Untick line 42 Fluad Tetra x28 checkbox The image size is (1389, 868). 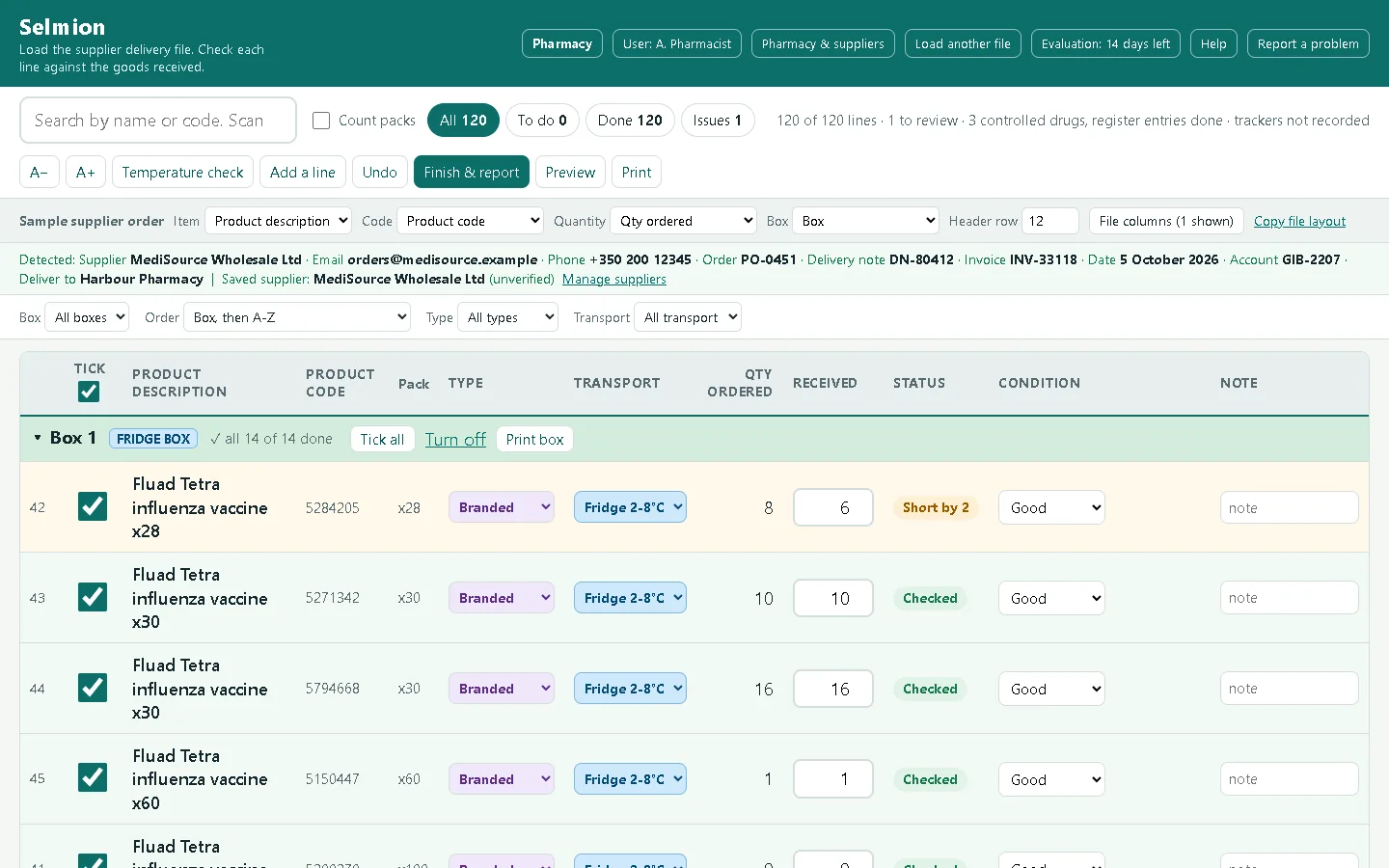click(x=93, y=506)
